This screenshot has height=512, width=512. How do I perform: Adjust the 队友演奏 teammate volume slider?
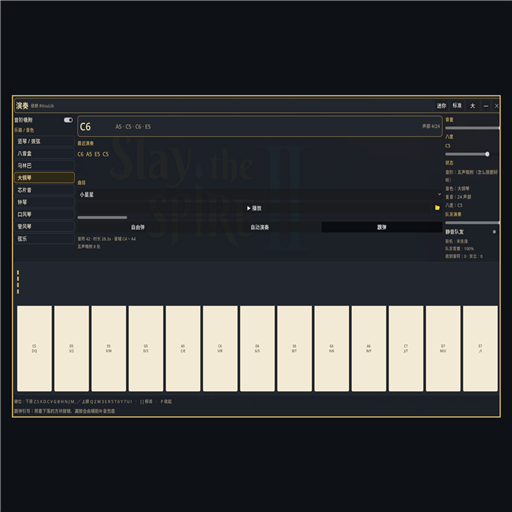pos(472,223)
